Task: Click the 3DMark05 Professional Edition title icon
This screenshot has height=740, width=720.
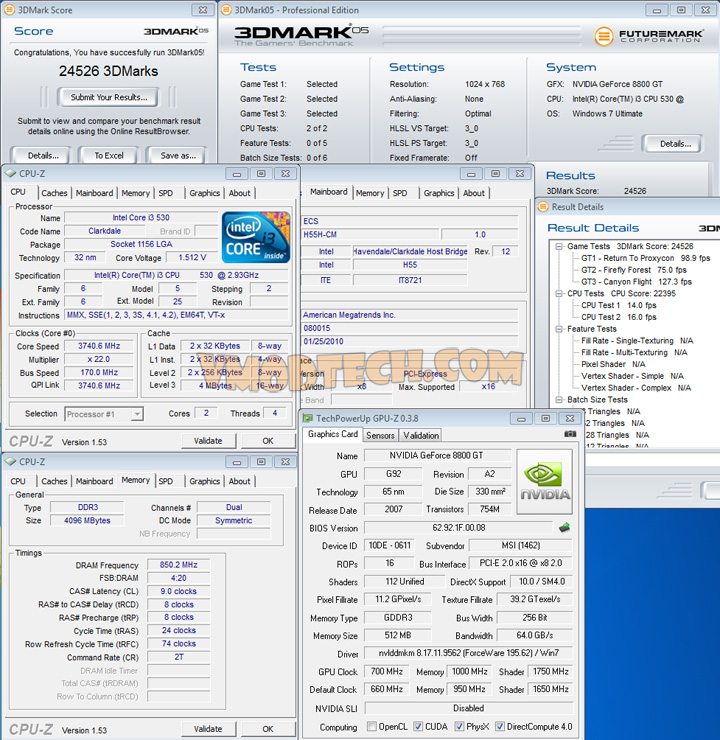Action: pyautogui.click(x=226, y=10)
